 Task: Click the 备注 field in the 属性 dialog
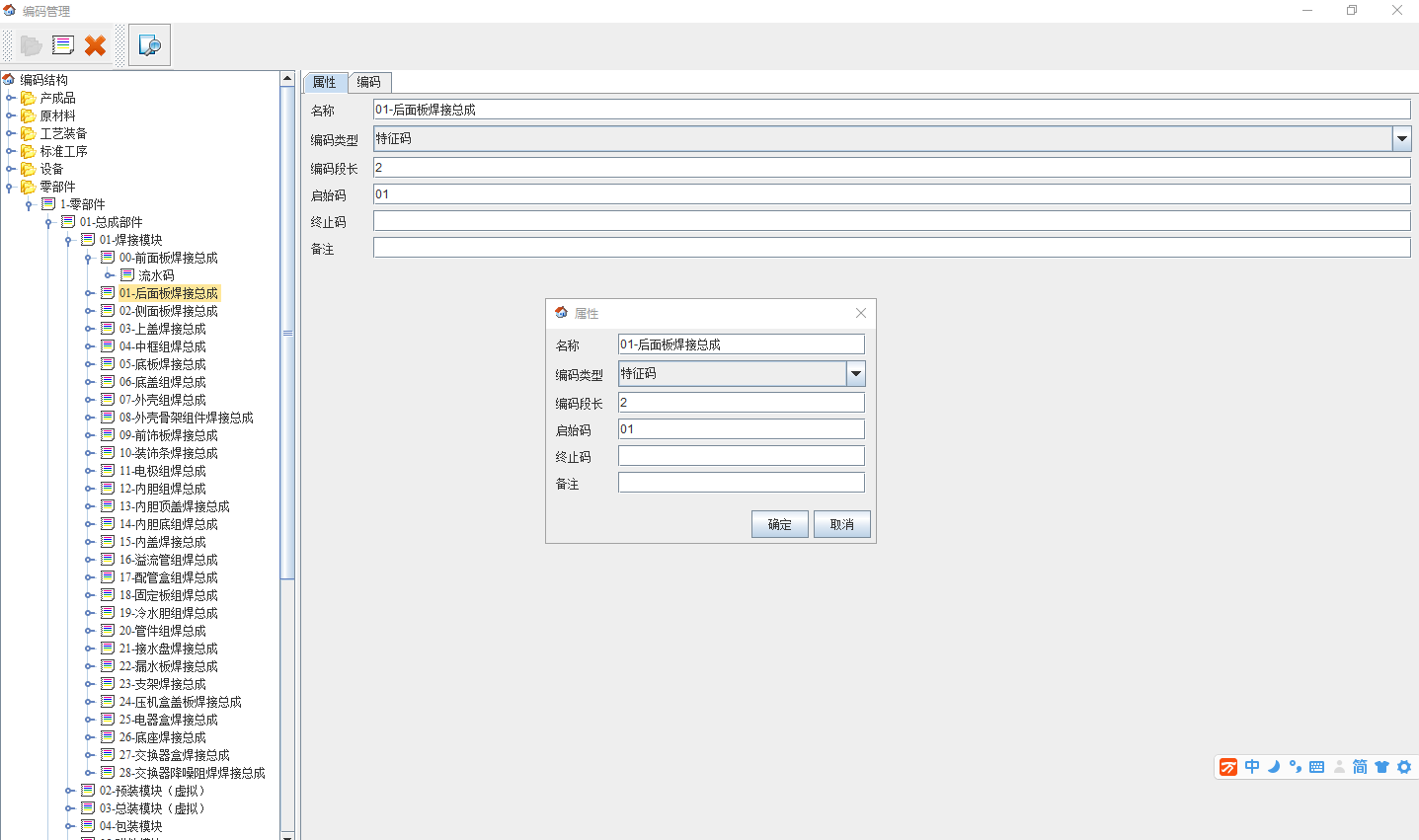tap(742, 483)
